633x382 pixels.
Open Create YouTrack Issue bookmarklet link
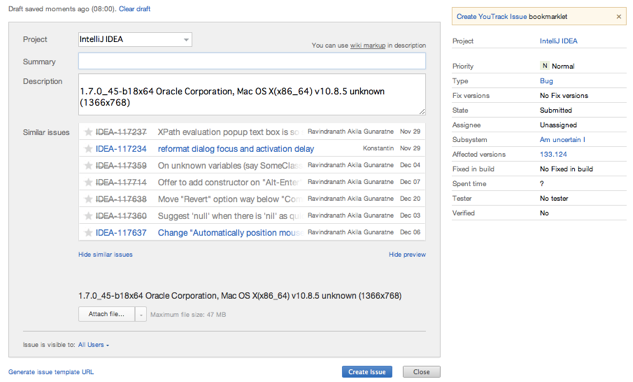click(491, 17)
